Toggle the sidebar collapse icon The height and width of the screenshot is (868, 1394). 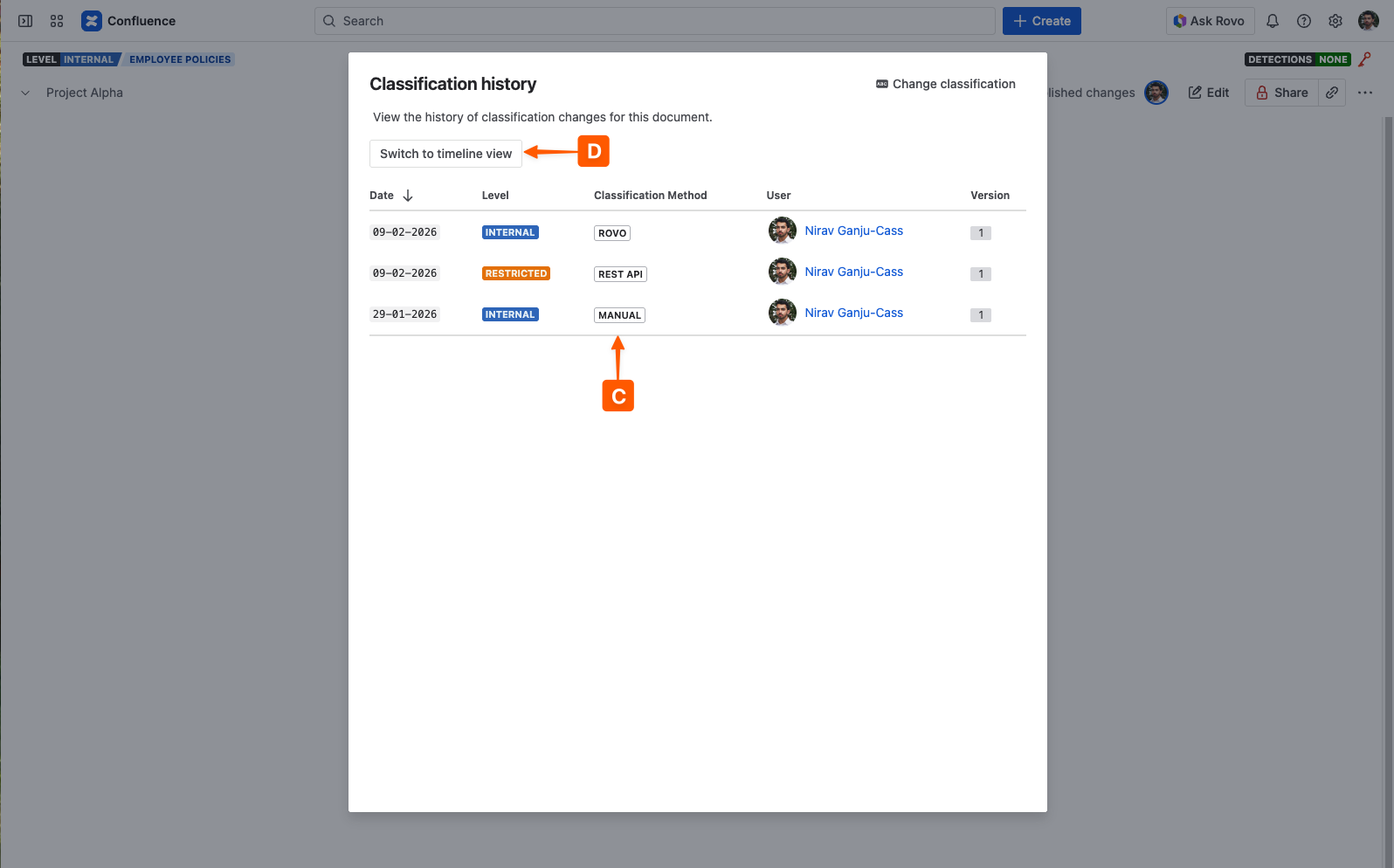click(25, 21)
